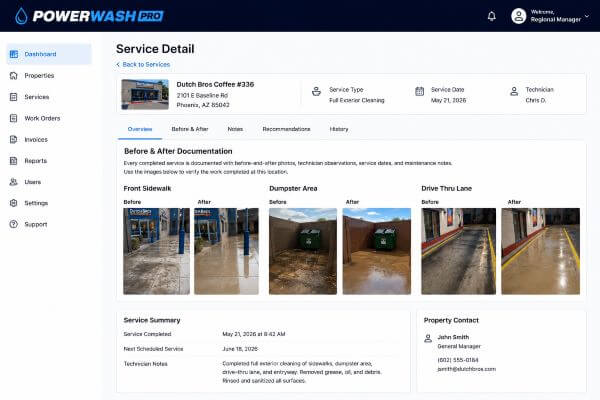The width and height of the screenshot is (600, 400).
Task: Click the Back to Services link
Action: coord(146,64)
